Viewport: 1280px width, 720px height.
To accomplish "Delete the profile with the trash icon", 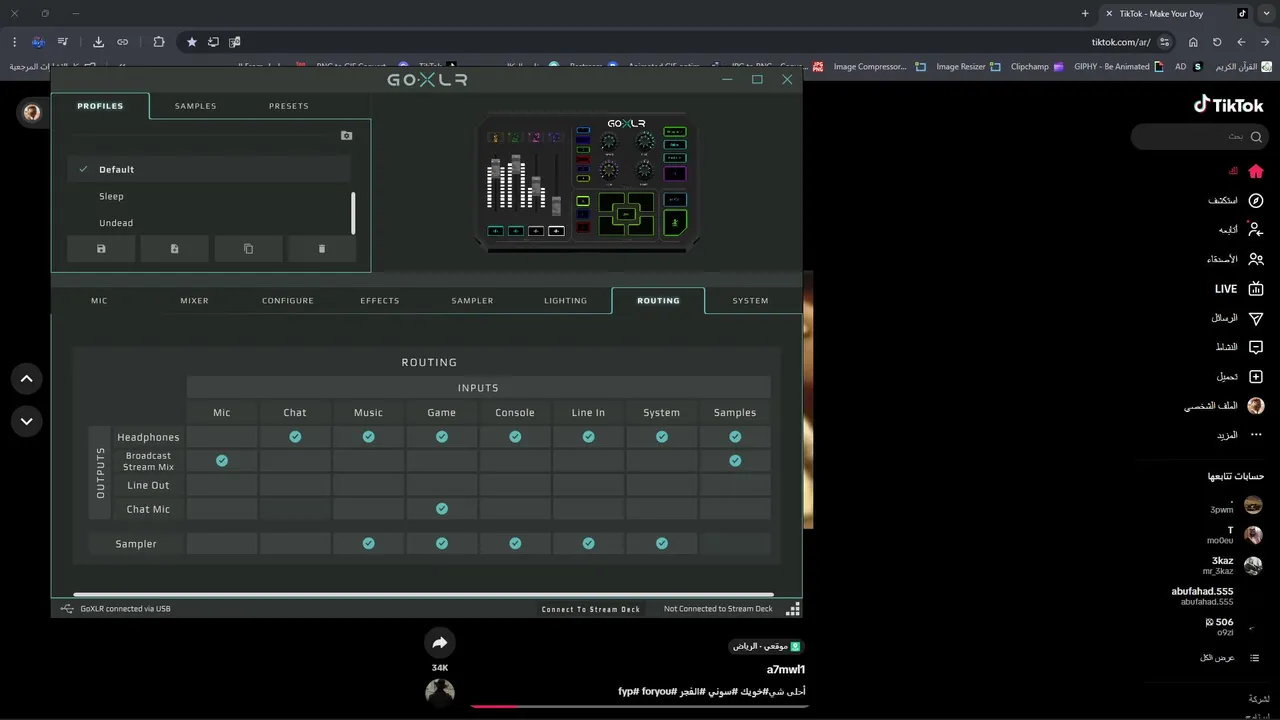I will pos(322,249).
